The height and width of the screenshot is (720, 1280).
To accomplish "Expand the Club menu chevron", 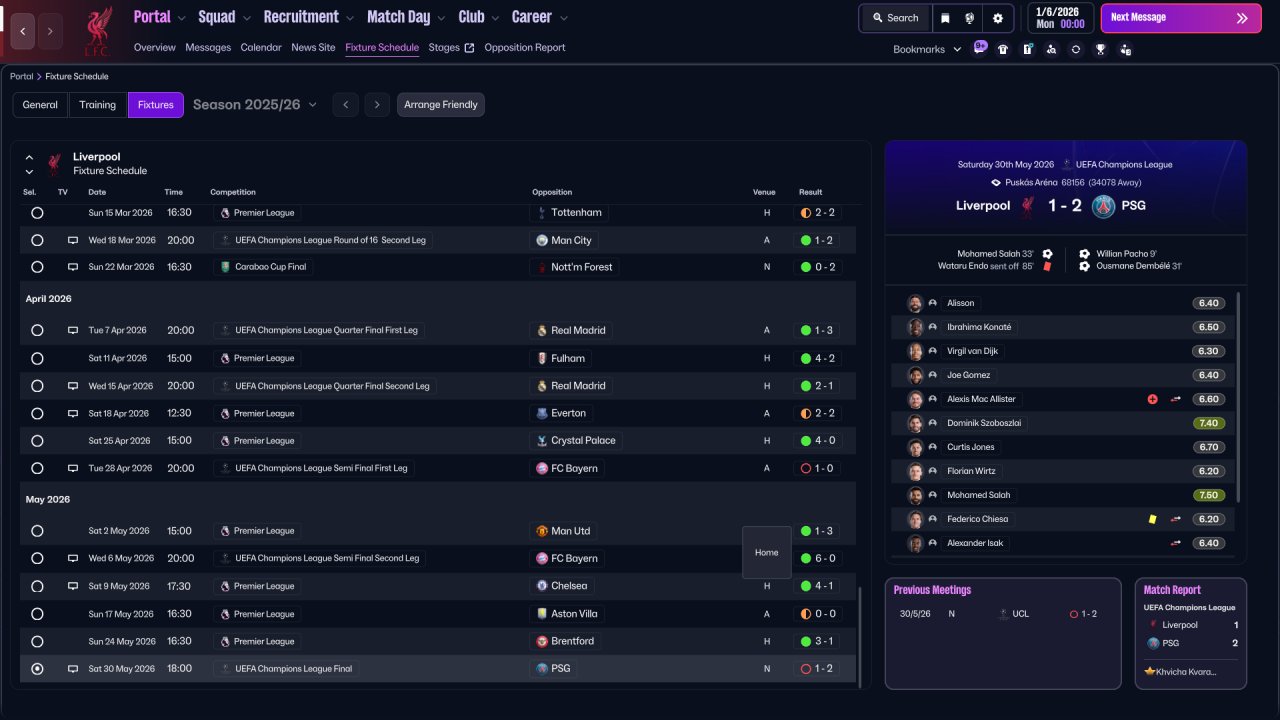I will (x=495, y=18).
